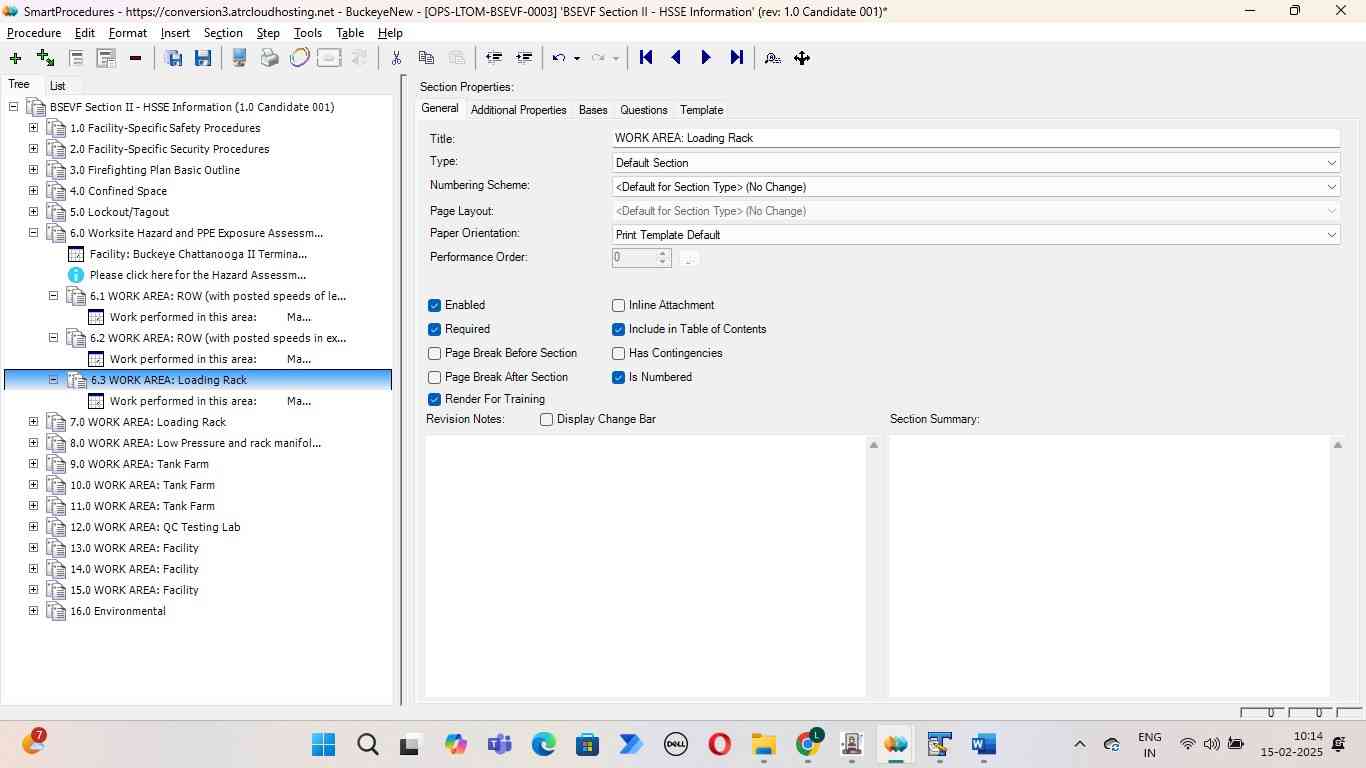This screenshot has height=768, width=1366.
Task: Check the Has Contingencies checkbox
Action: (618, 353)
